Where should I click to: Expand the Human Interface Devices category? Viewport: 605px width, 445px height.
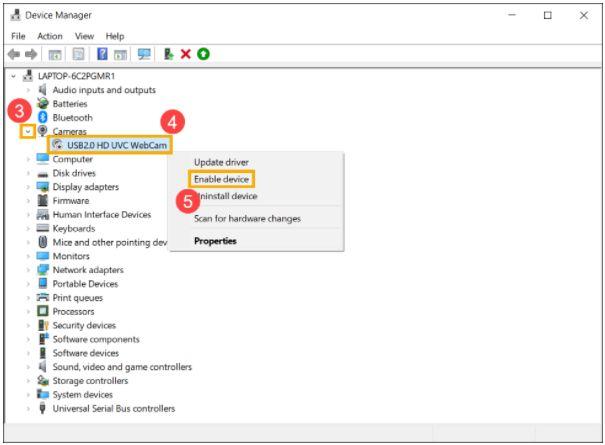(x=28, y=215)
